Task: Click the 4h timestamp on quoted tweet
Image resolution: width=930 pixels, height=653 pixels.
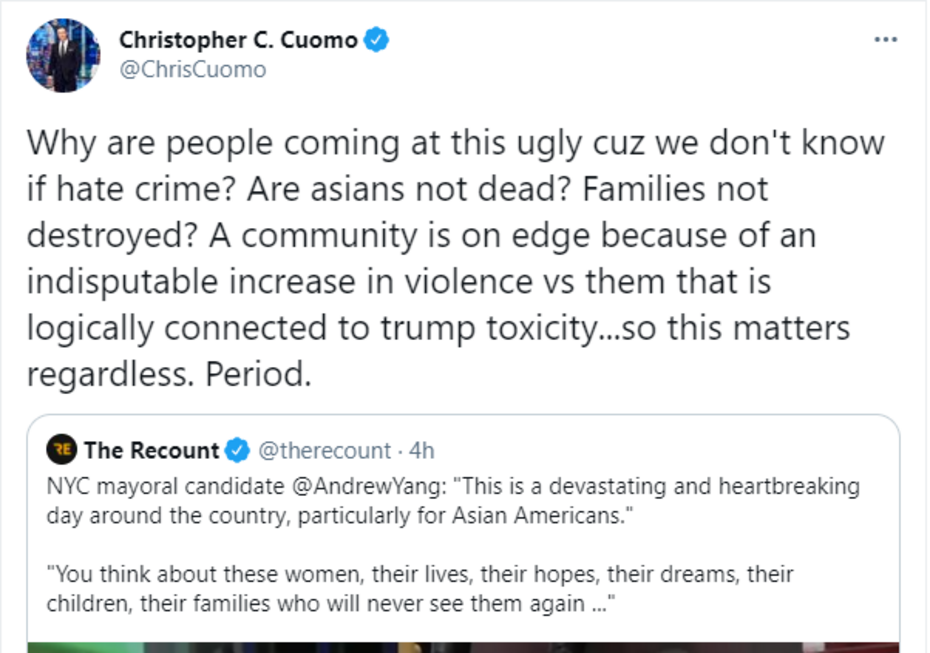Action: [422, 451]
